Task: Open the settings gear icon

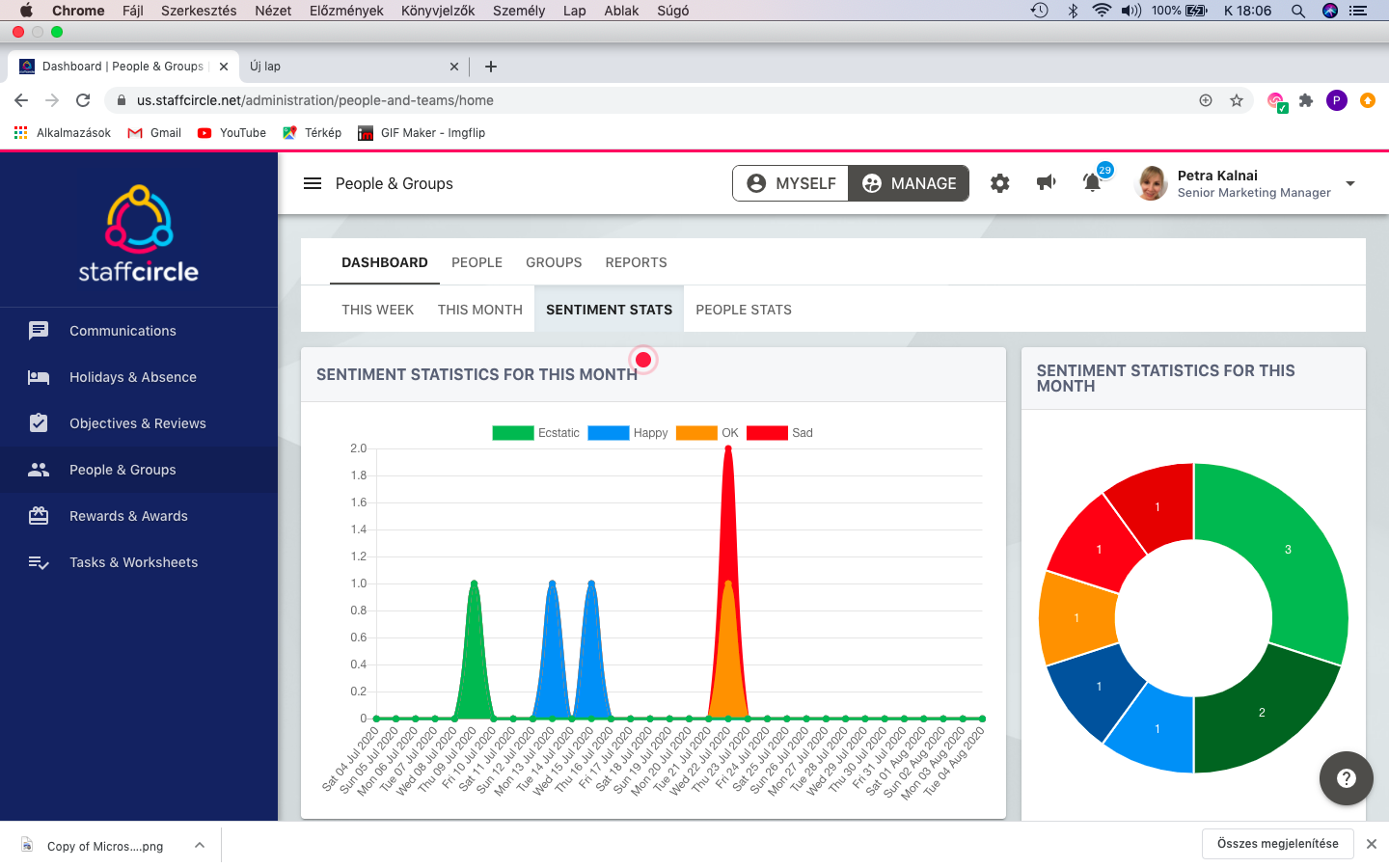Action: click(999, 183)
